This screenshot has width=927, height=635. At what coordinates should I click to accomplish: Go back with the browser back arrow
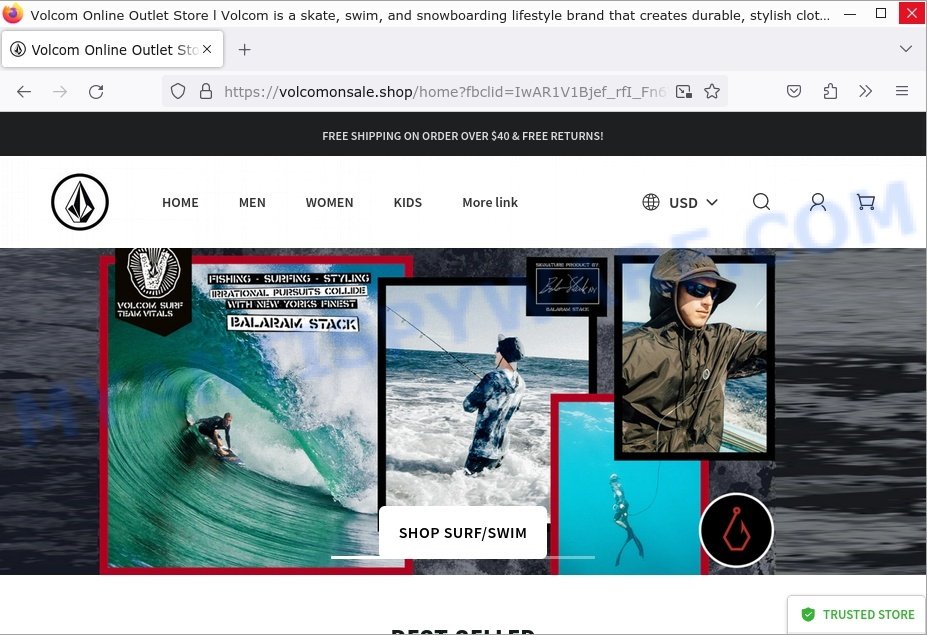click(x=24, y=92)
